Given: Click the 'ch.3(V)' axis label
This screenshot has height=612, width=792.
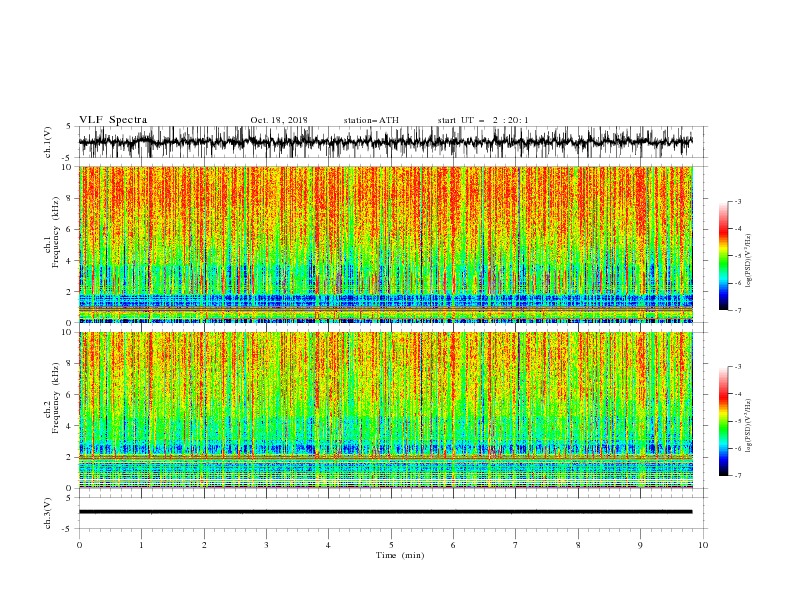Looking at the screenshot, I should [x=49, y=513].
